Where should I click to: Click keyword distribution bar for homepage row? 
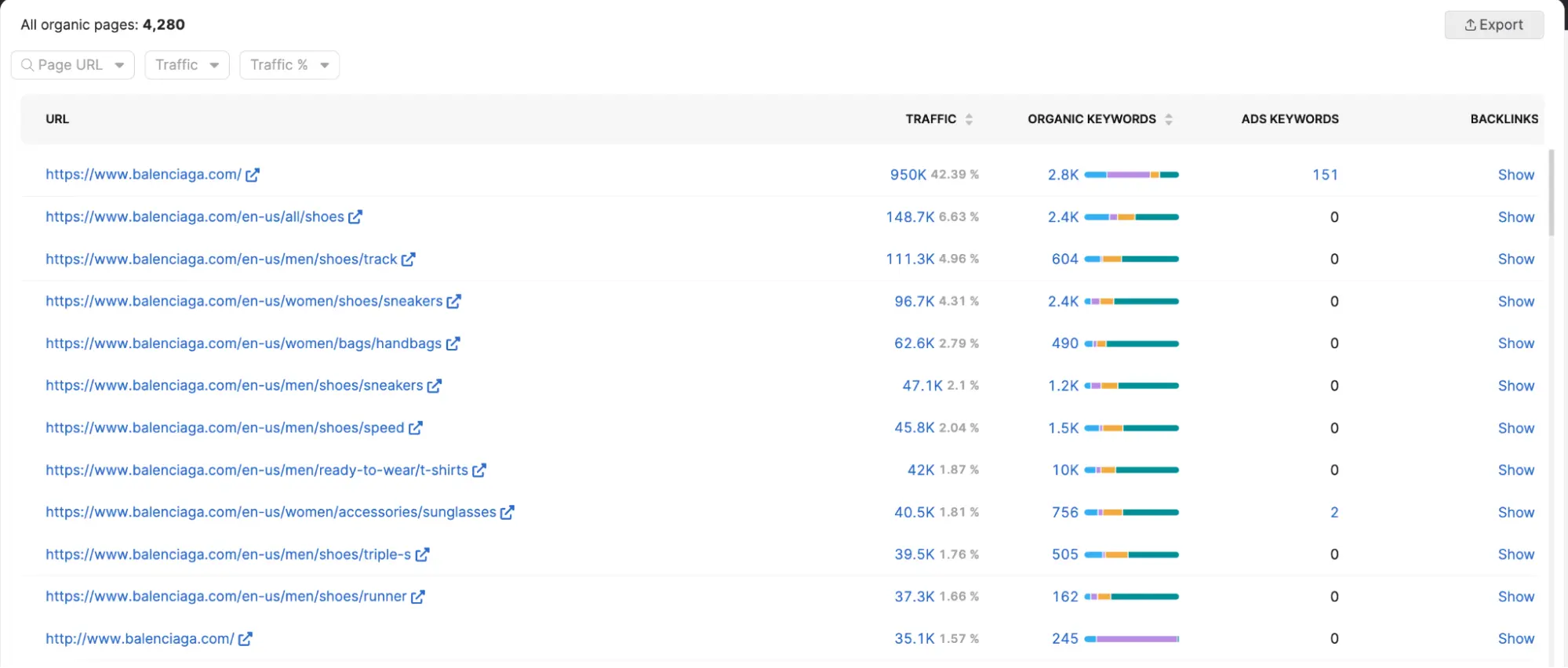1131,175
